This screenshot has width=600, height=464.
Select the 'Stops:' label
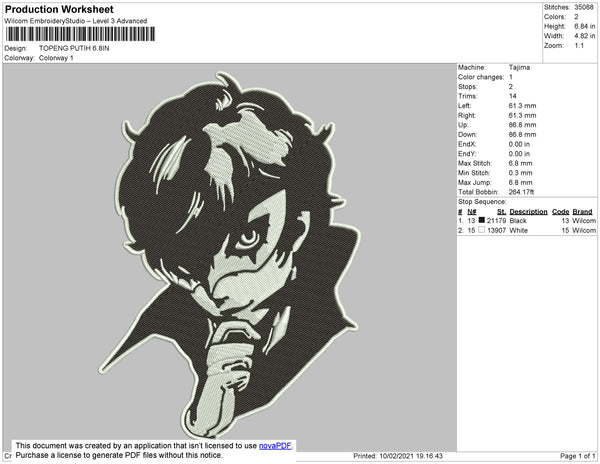point(468,86)
